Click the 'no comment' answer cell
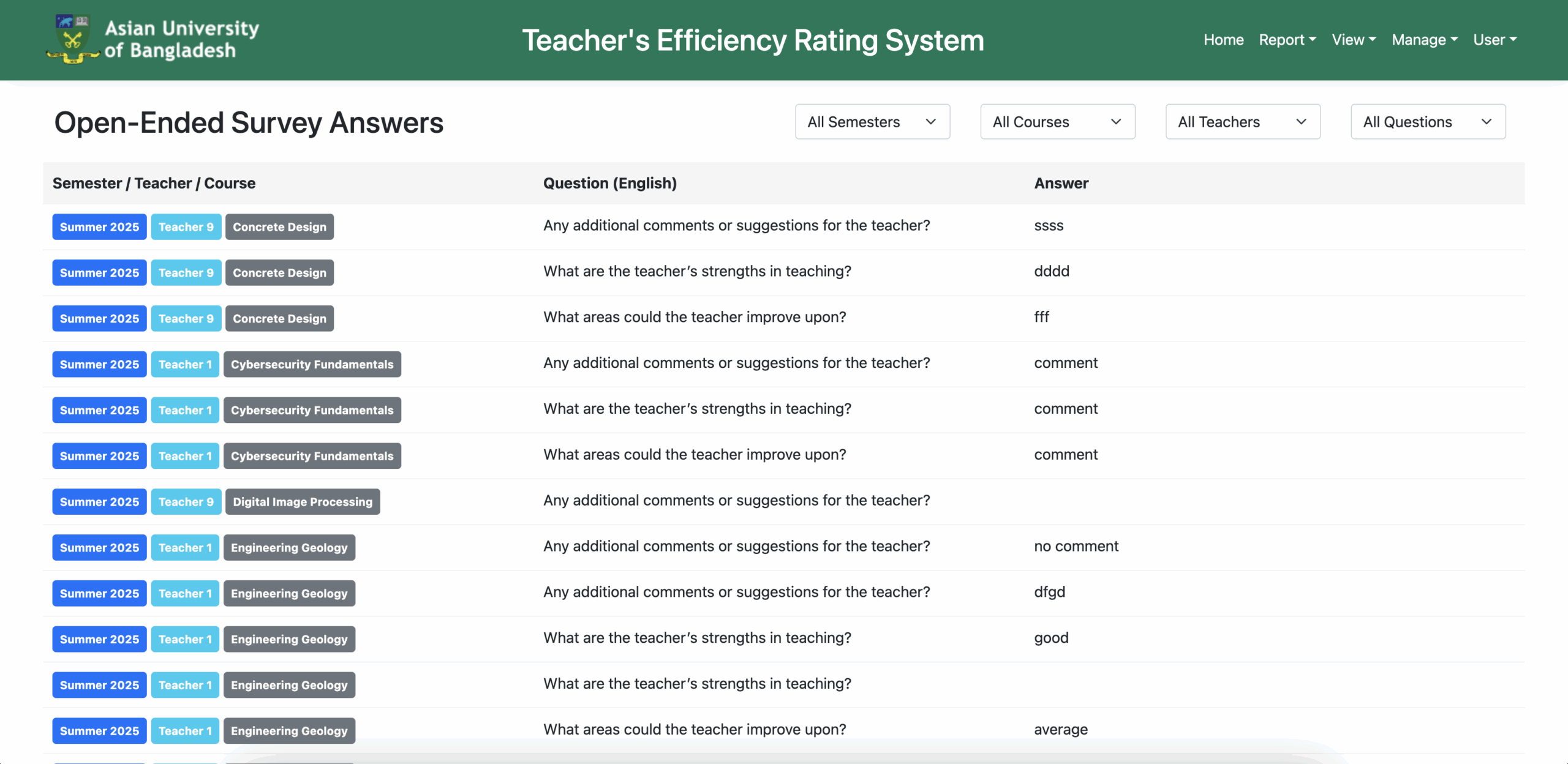This screenshot has height=764, width=1568. (1076, 546)
